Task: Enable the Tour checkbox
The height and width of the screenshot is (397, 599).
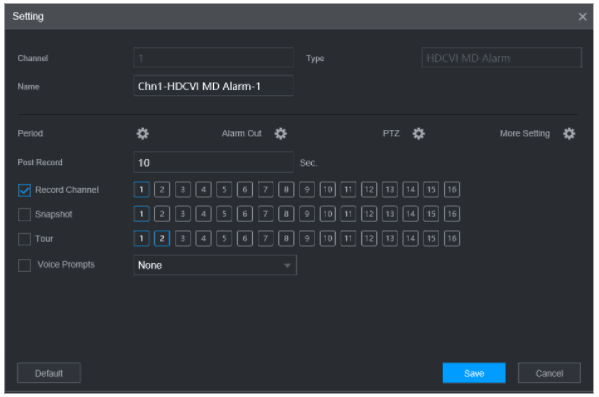Action: 24,239
